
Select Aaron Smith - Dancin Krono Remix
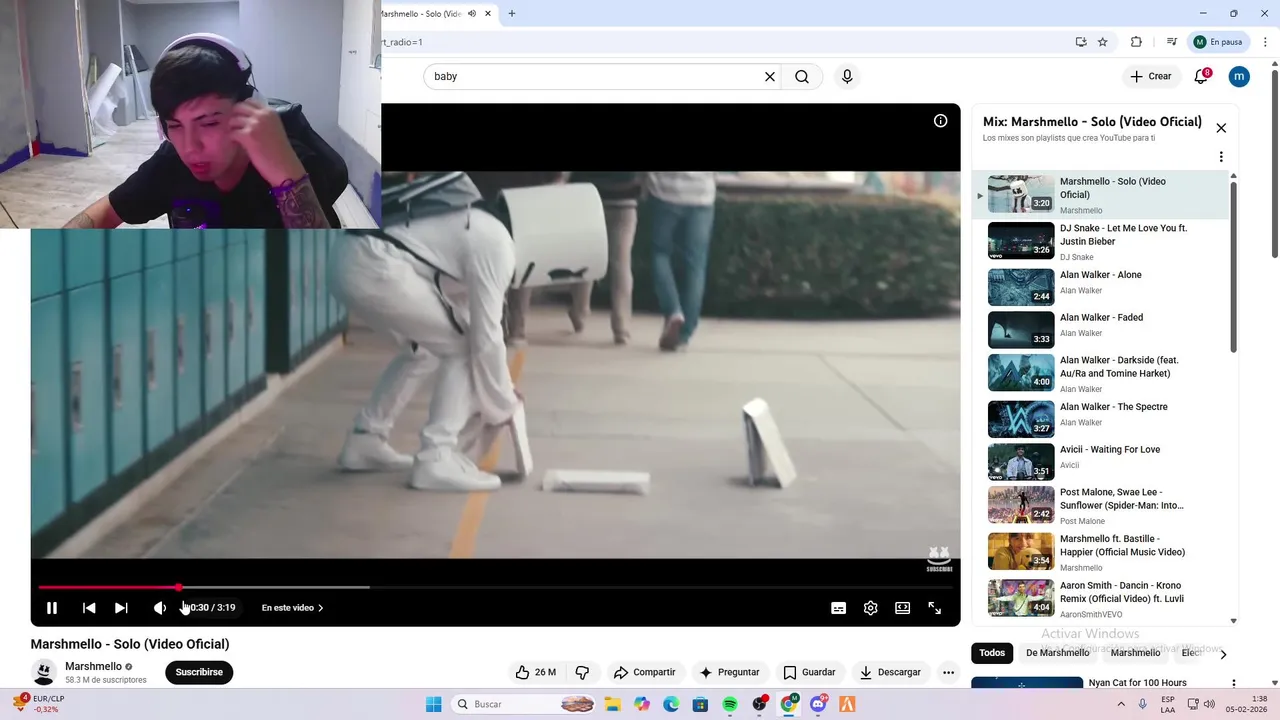pyautogui.click(x=1100, y=597)
